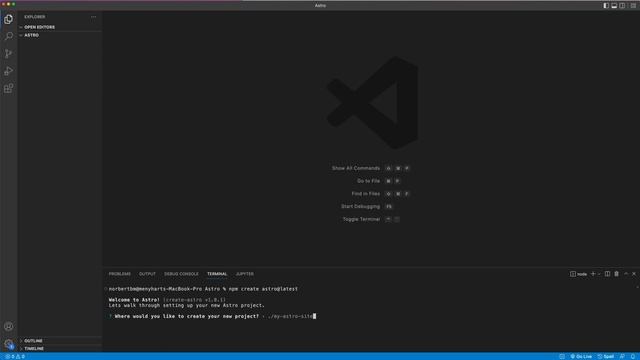Open notifications bell in status bar
This screenshot has height=360, width=640.
coord(633,356)
